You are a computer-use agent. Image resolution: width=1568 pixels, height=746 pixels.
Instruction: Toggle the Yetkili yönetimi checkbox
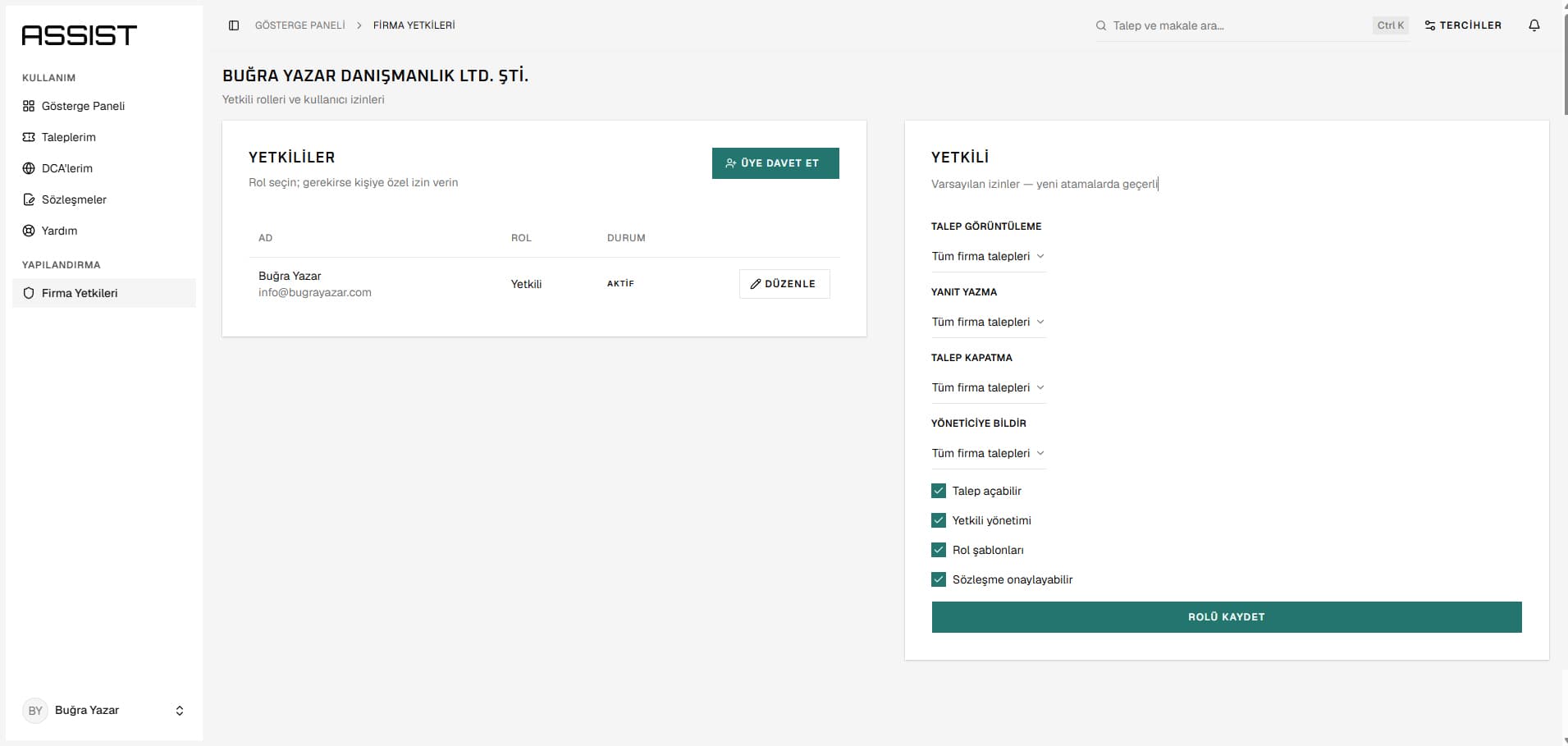[939, 520]
